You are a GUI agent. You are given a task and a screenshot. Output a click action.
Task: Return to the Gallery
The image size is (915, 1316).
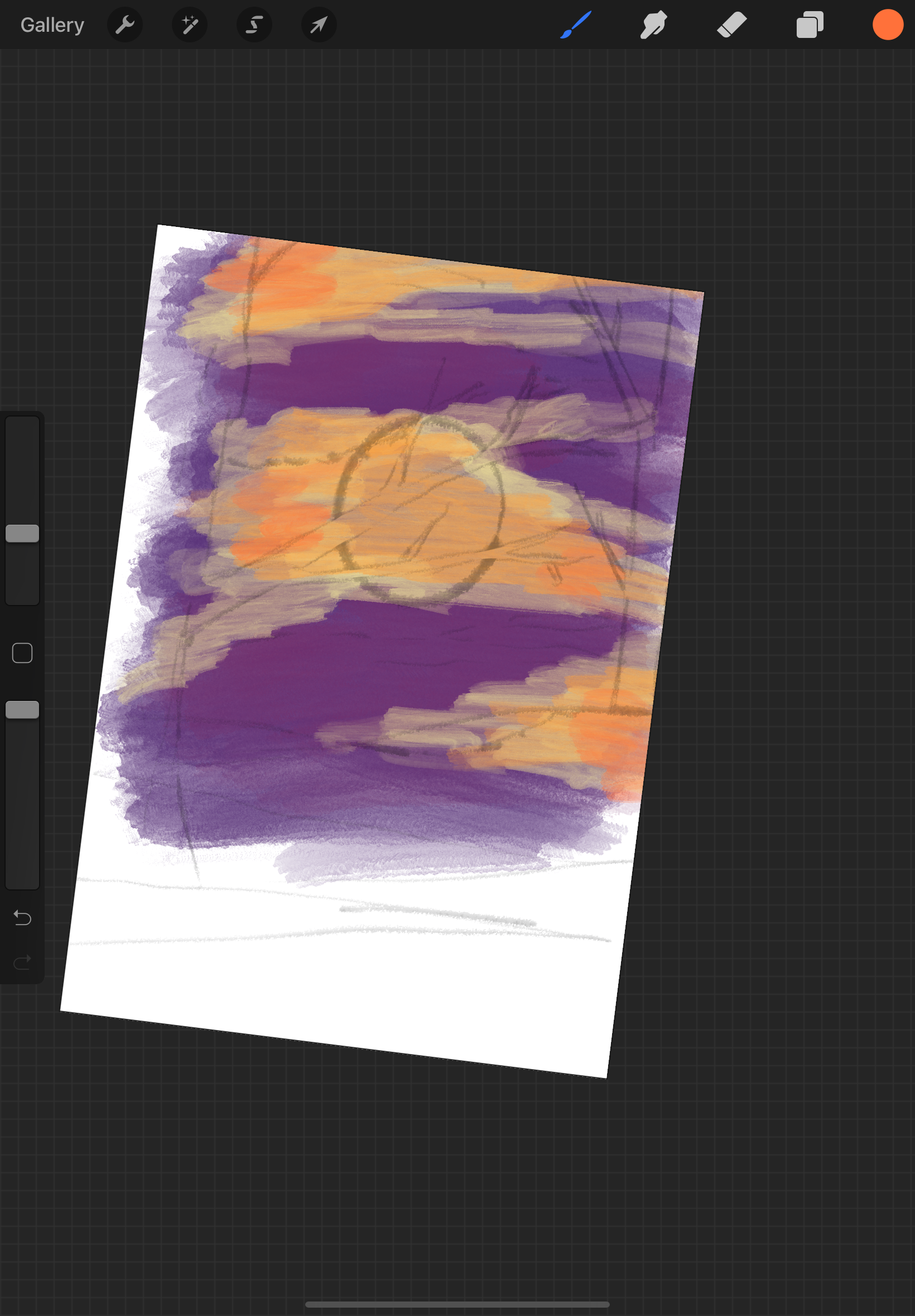pyautogui.click(x=52, y=25)
